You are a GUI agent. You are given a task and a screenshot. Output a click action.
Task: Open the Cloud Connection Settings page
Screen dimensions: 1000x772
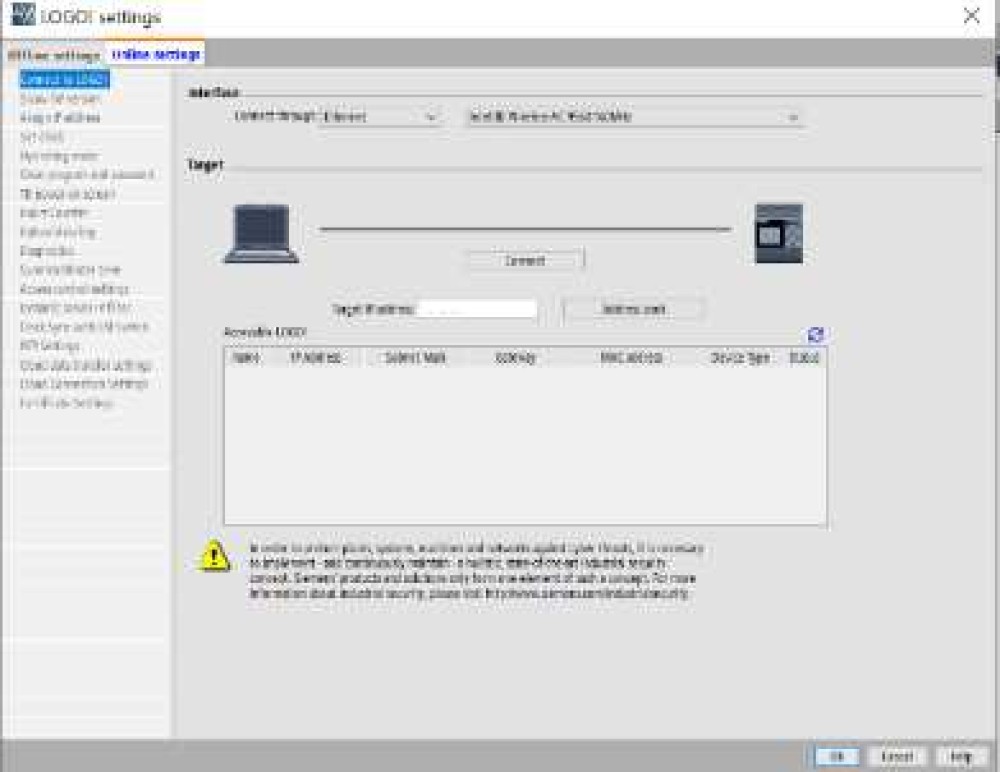point(84,384)
